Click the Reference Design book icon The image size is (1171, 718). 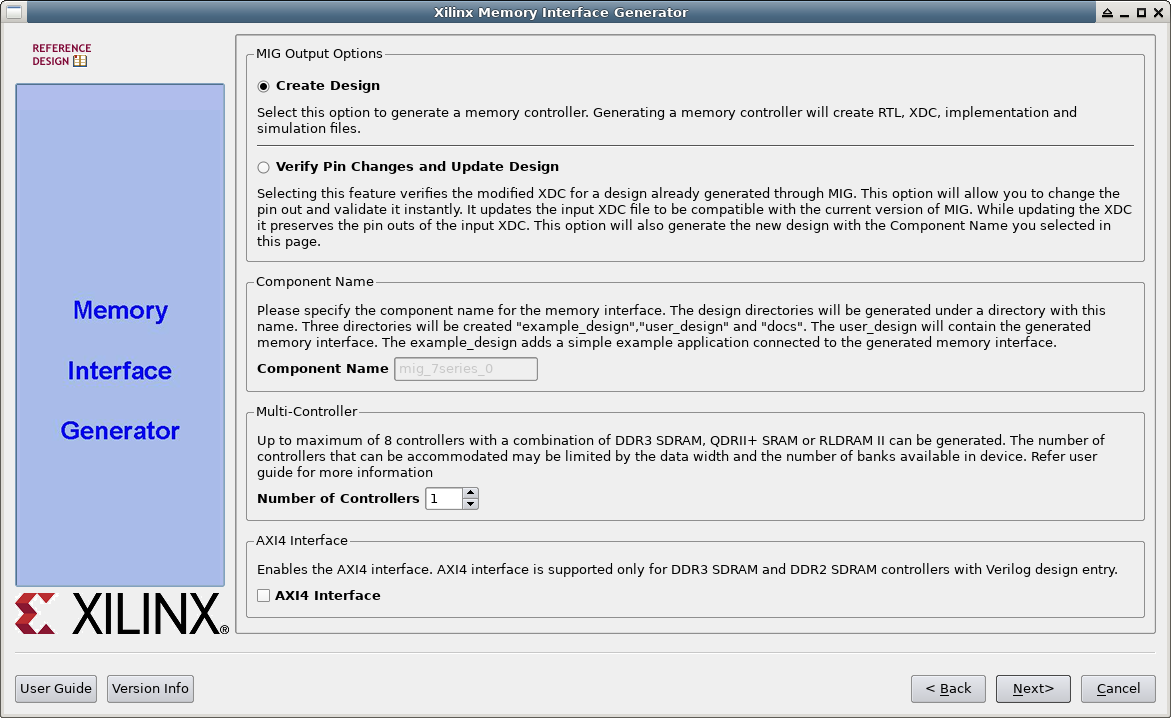pyautogui.click(x=80, y=61)
